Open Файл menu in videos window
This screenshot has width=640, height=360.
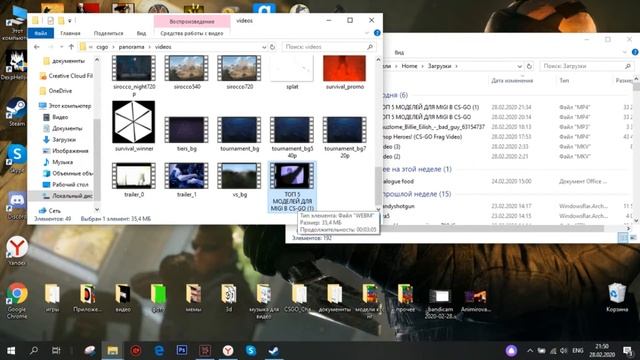tap(41, 33)
